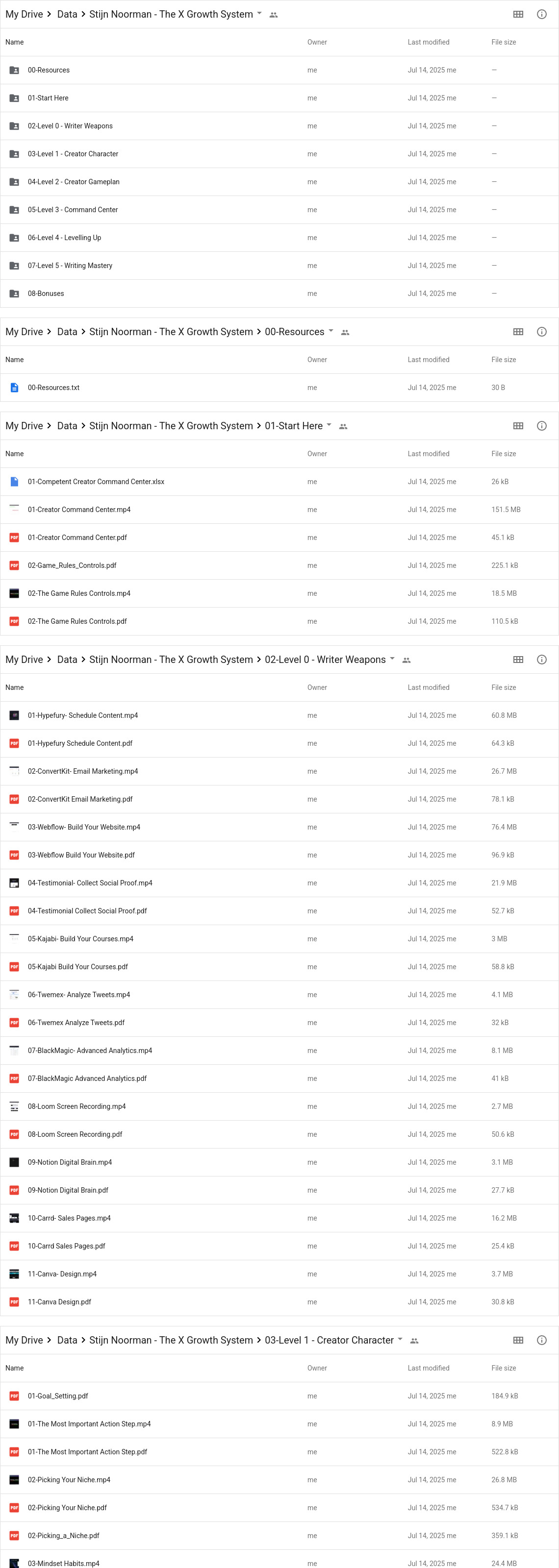Click the document icon of 00-Resources.txt

[14, 388]
